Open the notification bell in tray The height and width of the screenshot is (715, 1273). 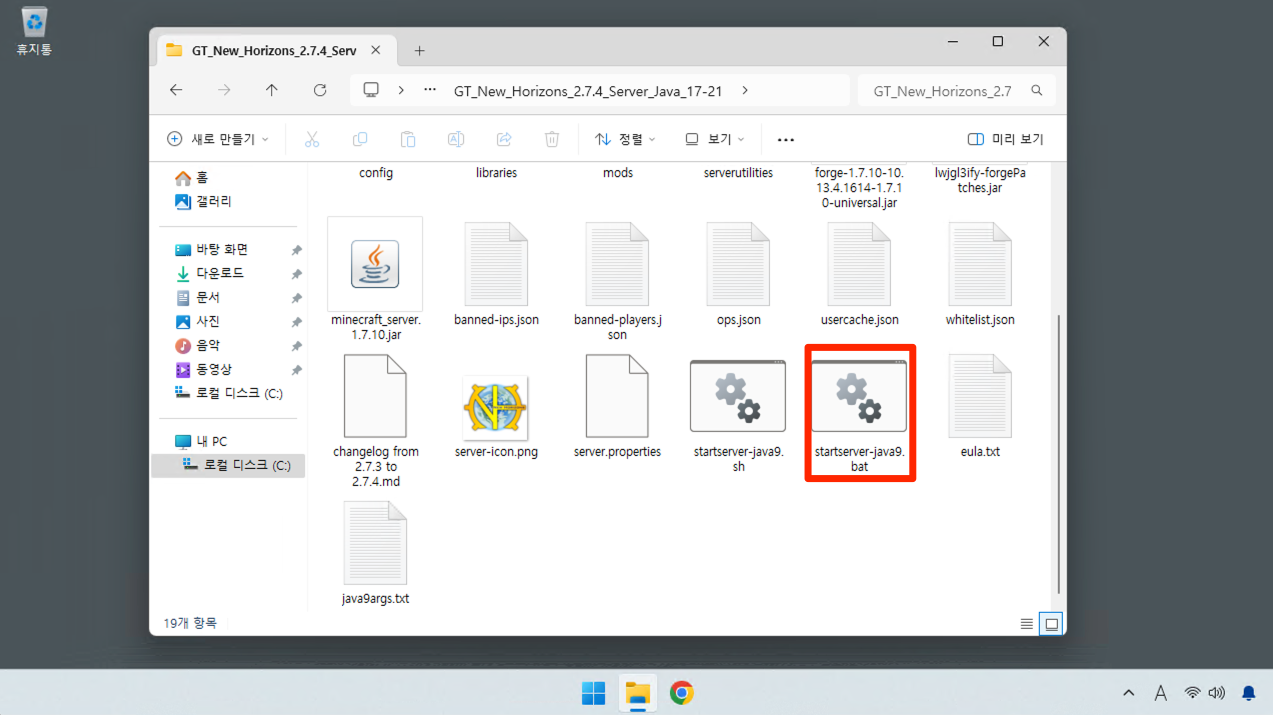1248,693
